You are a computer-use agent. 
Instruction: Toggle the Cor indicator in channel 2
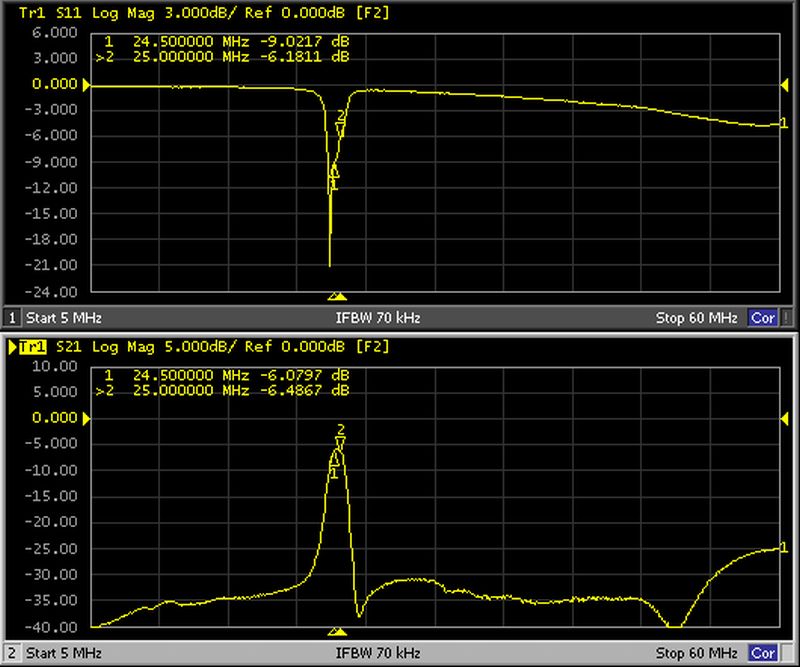[763, 653]
